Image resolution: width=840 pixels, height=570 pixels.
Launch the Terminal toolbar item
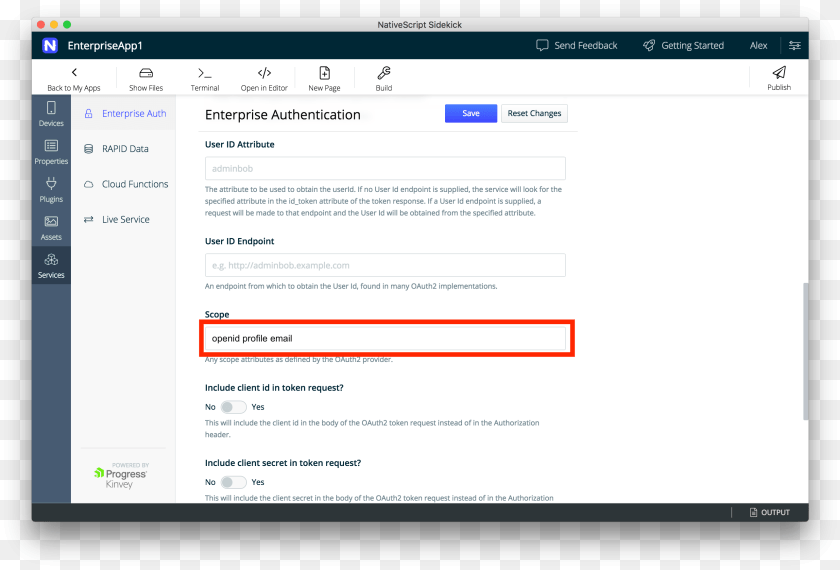[x=205, y=79]
